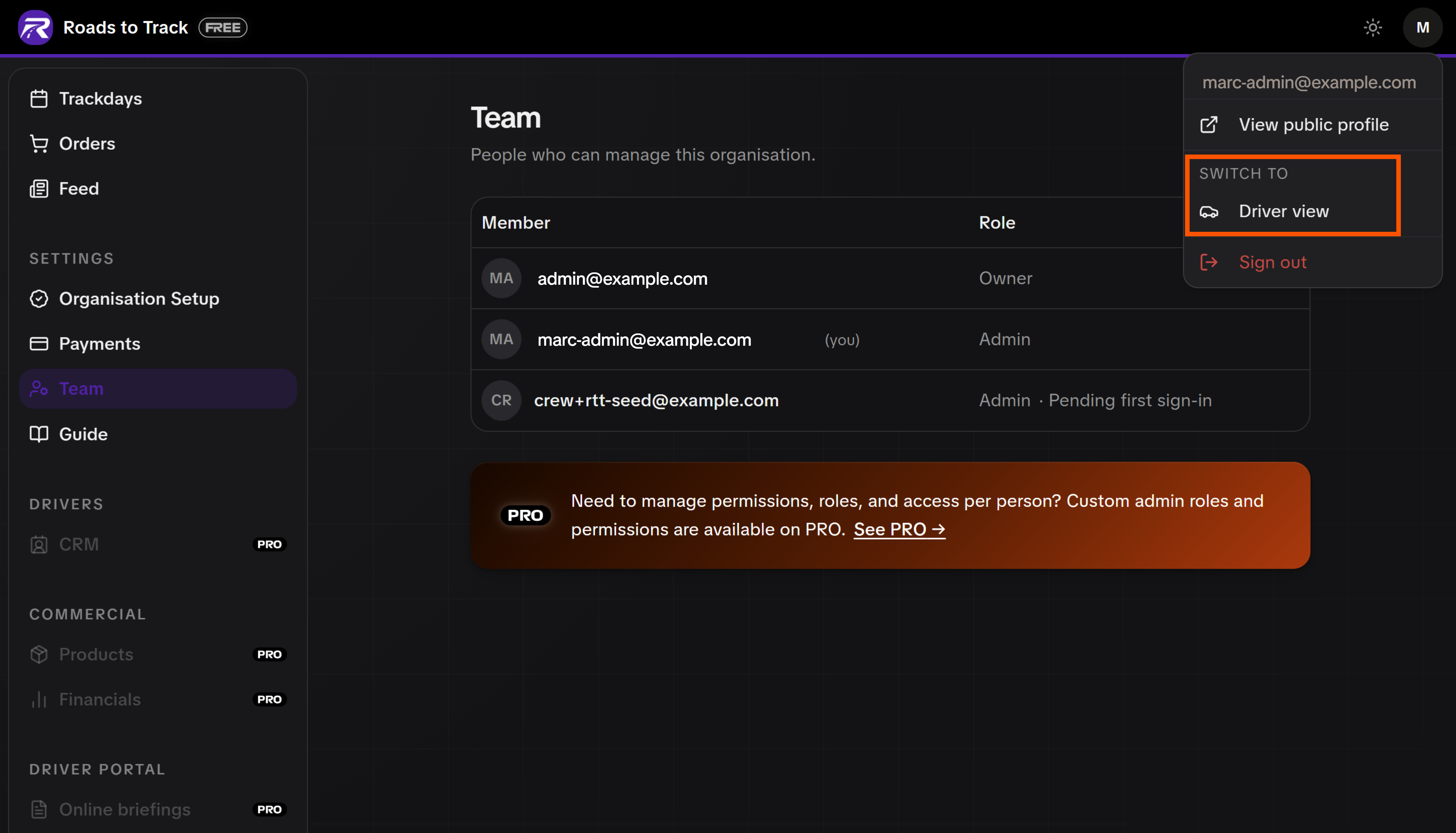
Task: Click the external link icon in profile menu
Action: pyautogui.click(x=1208, y=125)
